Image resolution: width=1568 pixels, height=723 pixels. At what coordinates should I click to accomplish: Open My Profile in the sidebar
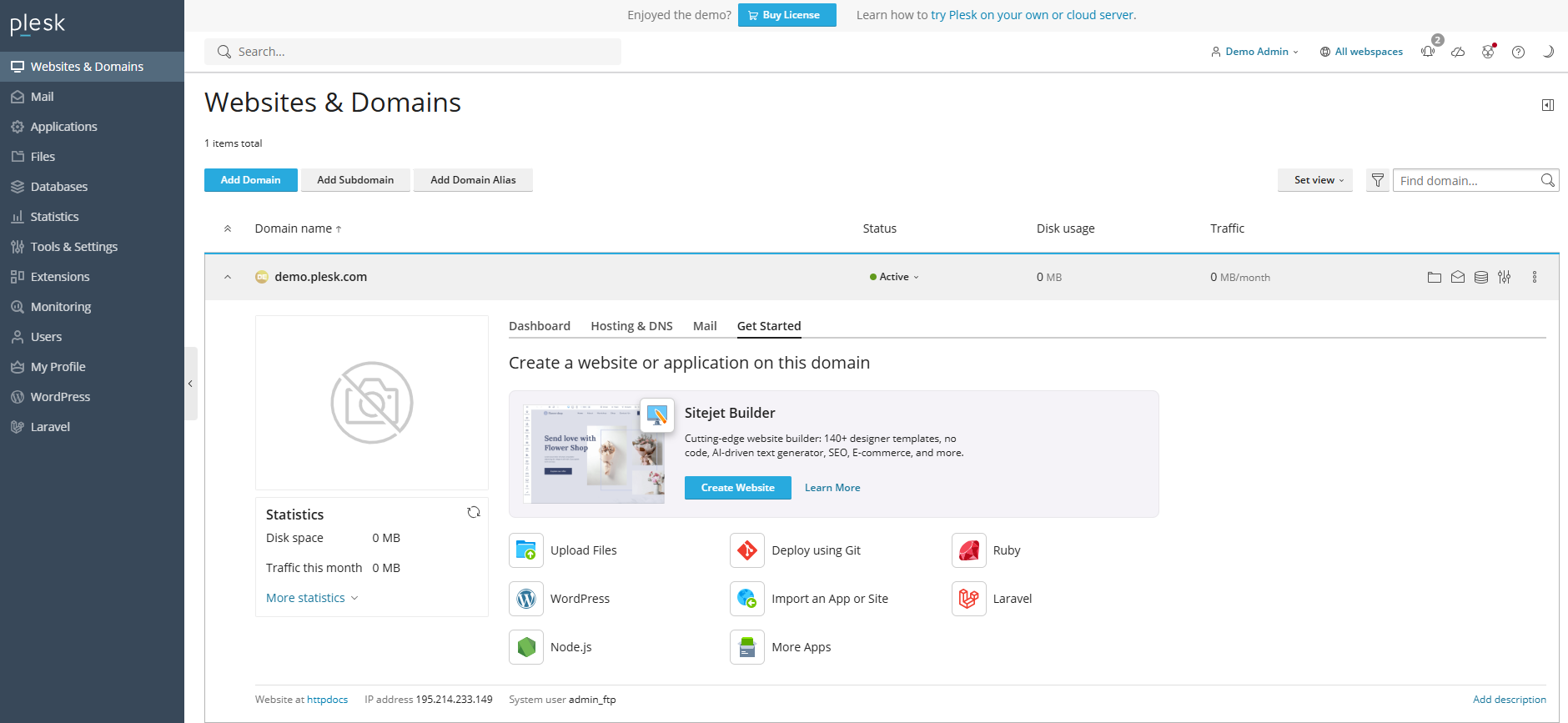(x=92, y=367)
